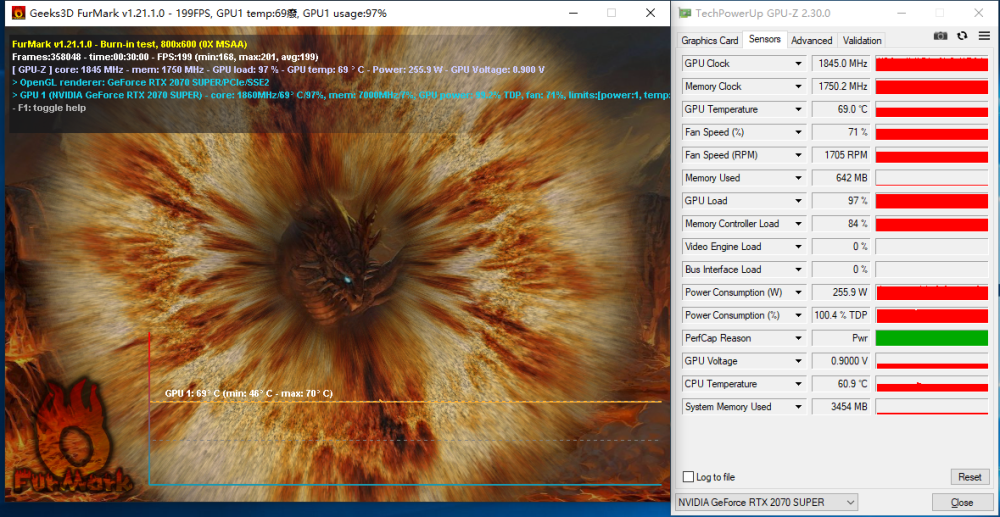Click the 0.9000 V GPU Voltage value
The width and height of the screenshot is (1000, 517).
point(841,361)
